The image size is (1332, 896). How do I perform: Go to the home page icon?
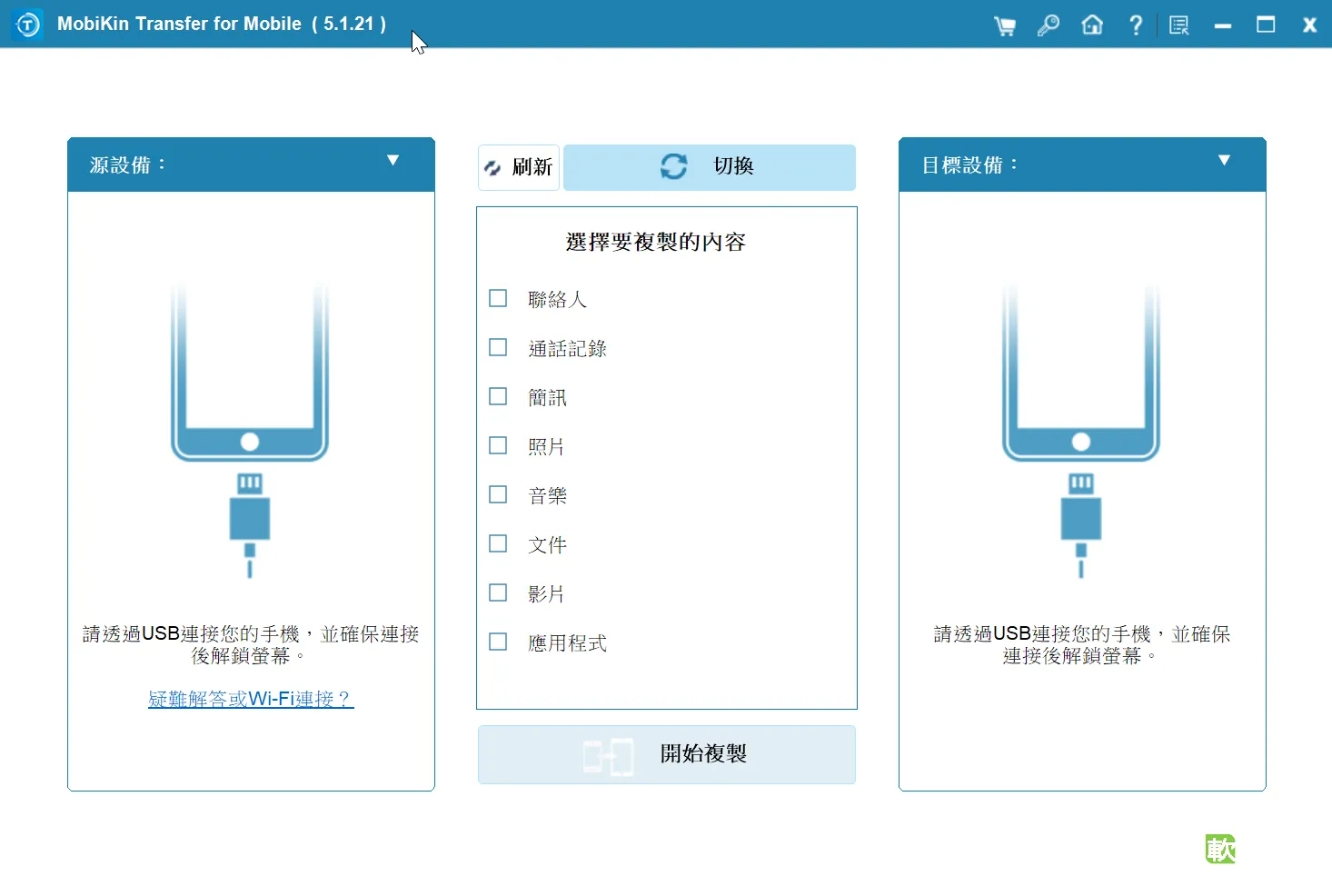coord(1092,25)
